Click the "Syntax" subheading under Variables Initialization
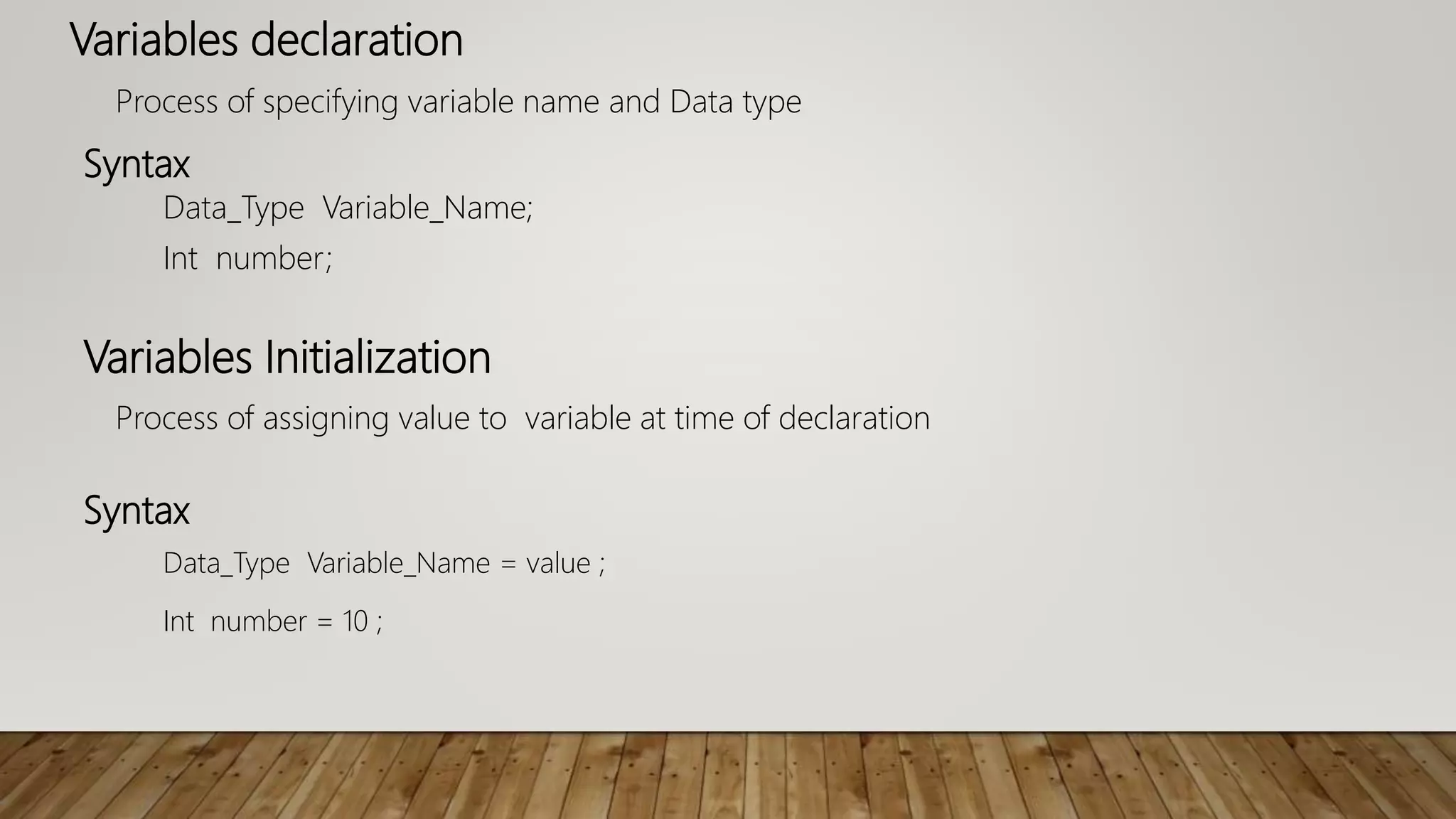This screenshot has width=1456, height=819. pyautogui.click(x=136, y=510)
